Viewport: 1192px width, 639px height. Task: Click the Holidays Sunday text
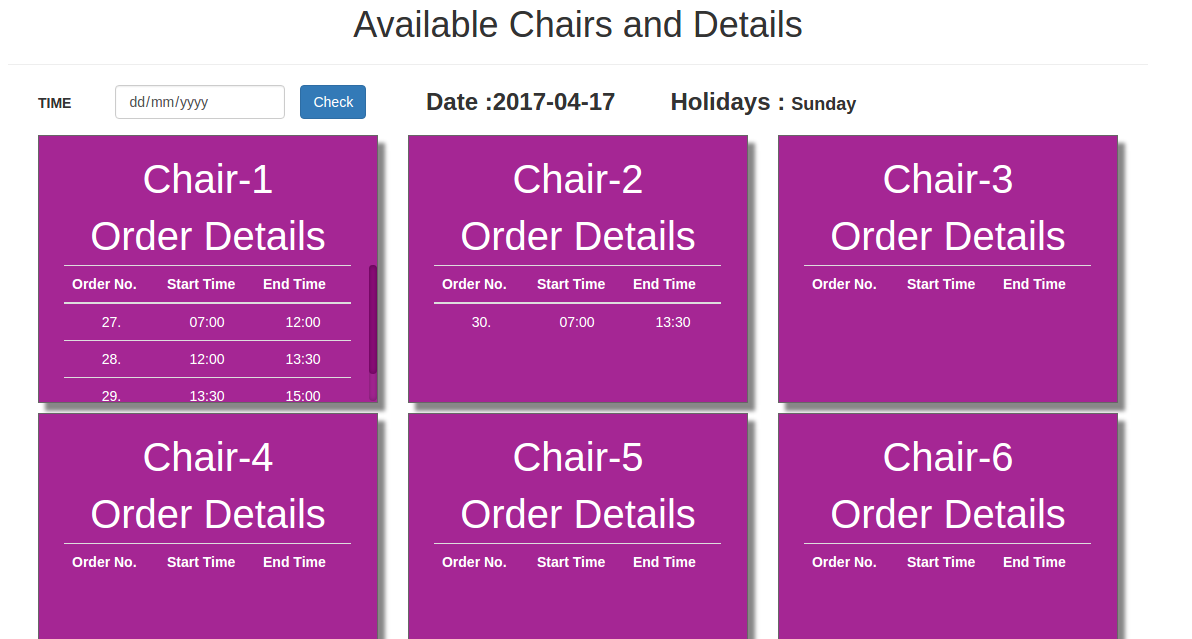click(x=763, y=103)
